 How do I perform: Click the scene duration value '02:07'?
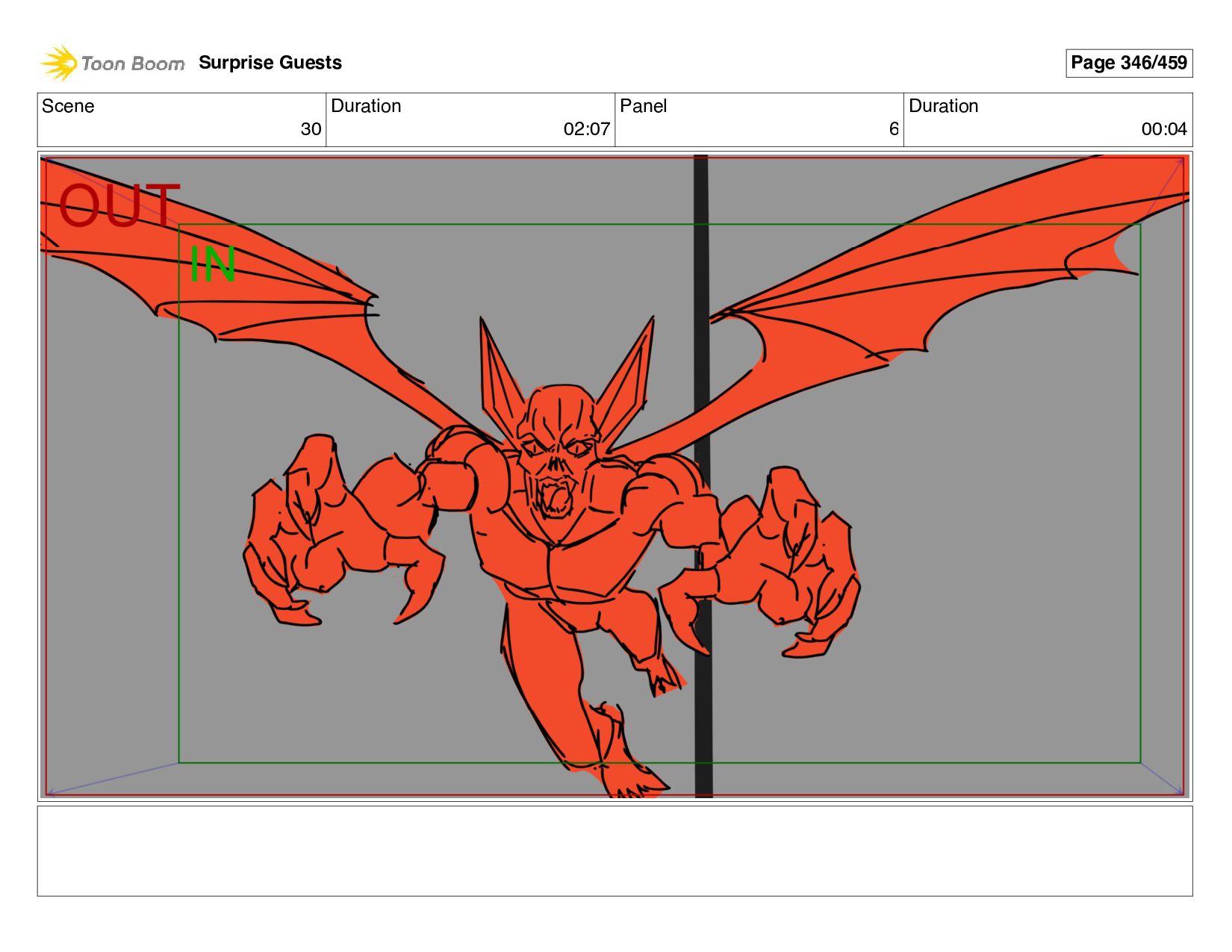(587, 129)
